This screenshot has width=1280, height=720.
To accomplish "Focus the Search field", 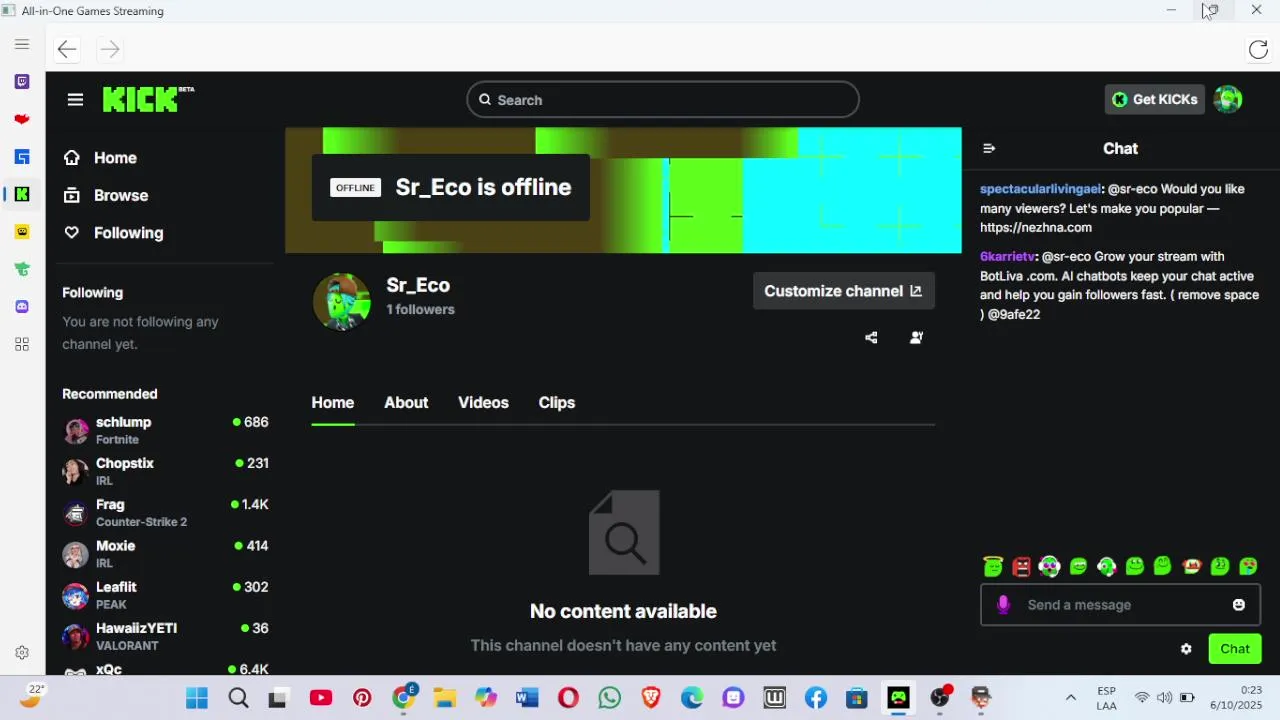I will pyautogui.click(x=662, y=100).
